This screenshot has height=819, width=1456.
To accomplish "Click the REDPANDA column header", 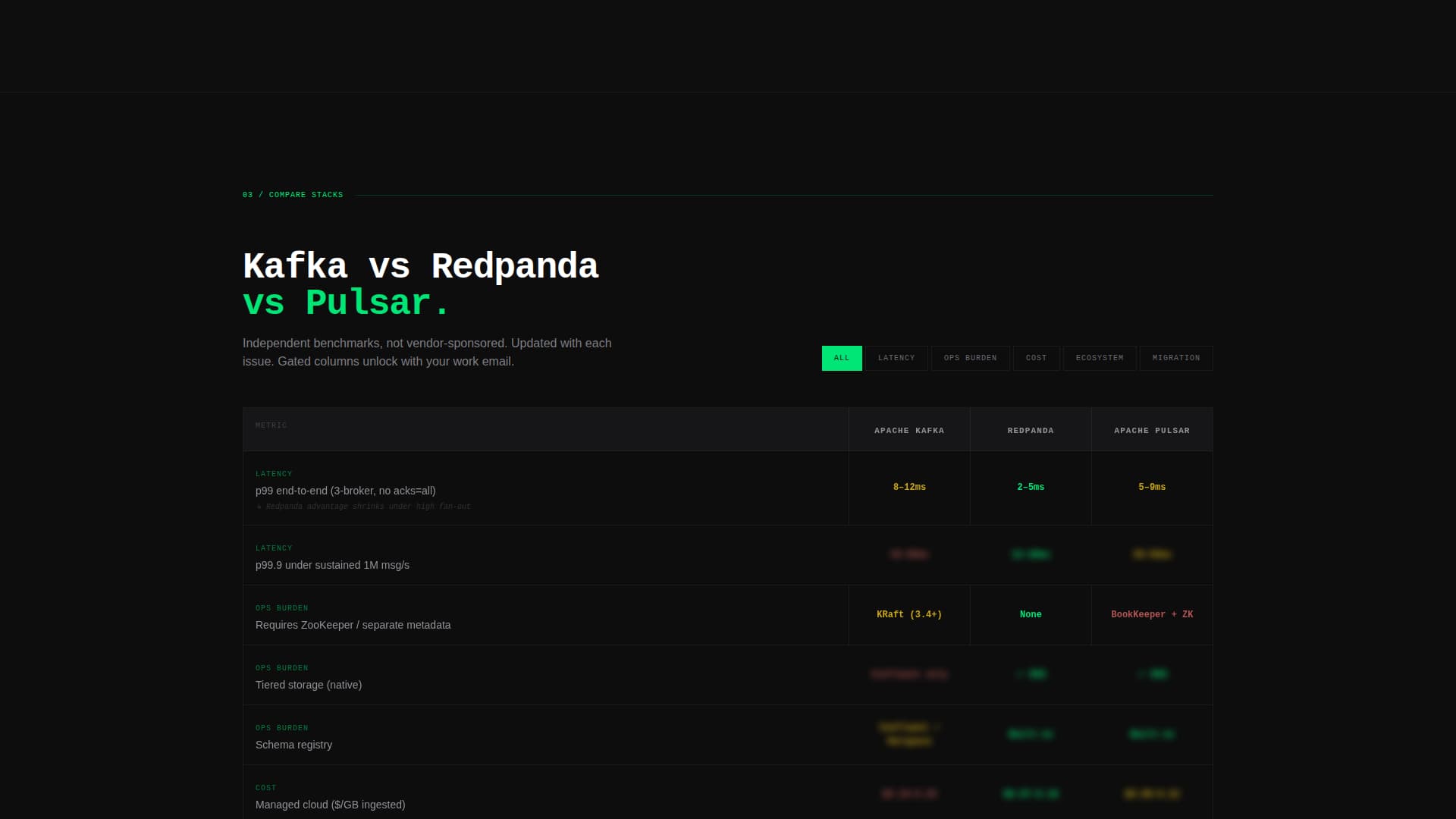I will pyautogui.click(x=1031, y=430).
